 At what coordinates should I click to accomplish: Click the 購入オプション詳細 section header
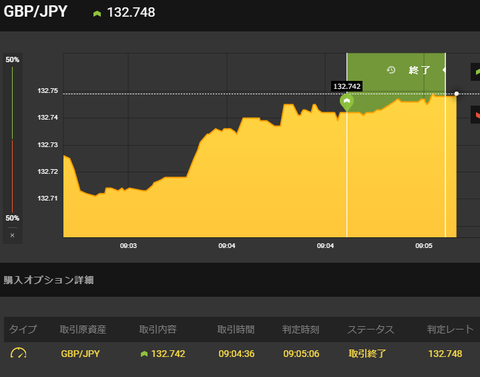click(49, 280)
